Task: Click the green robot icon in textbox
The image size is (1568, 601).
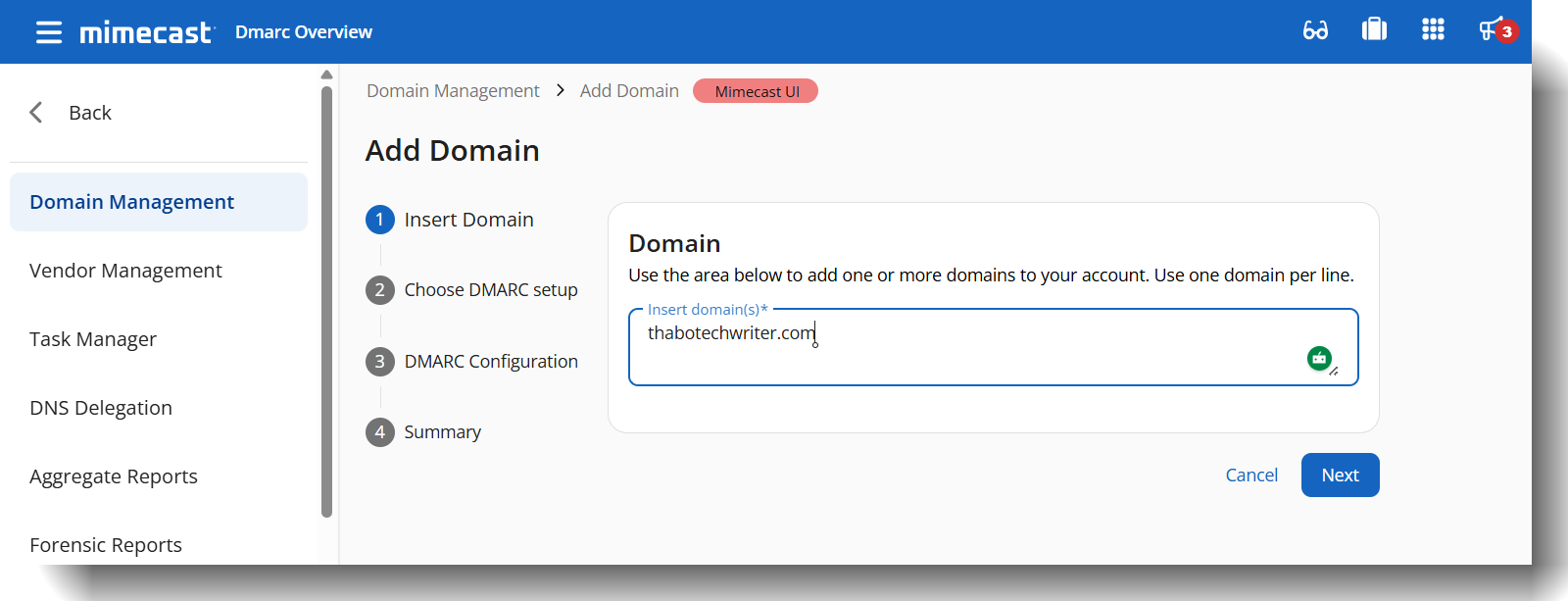Action: tap(1319, 359)
